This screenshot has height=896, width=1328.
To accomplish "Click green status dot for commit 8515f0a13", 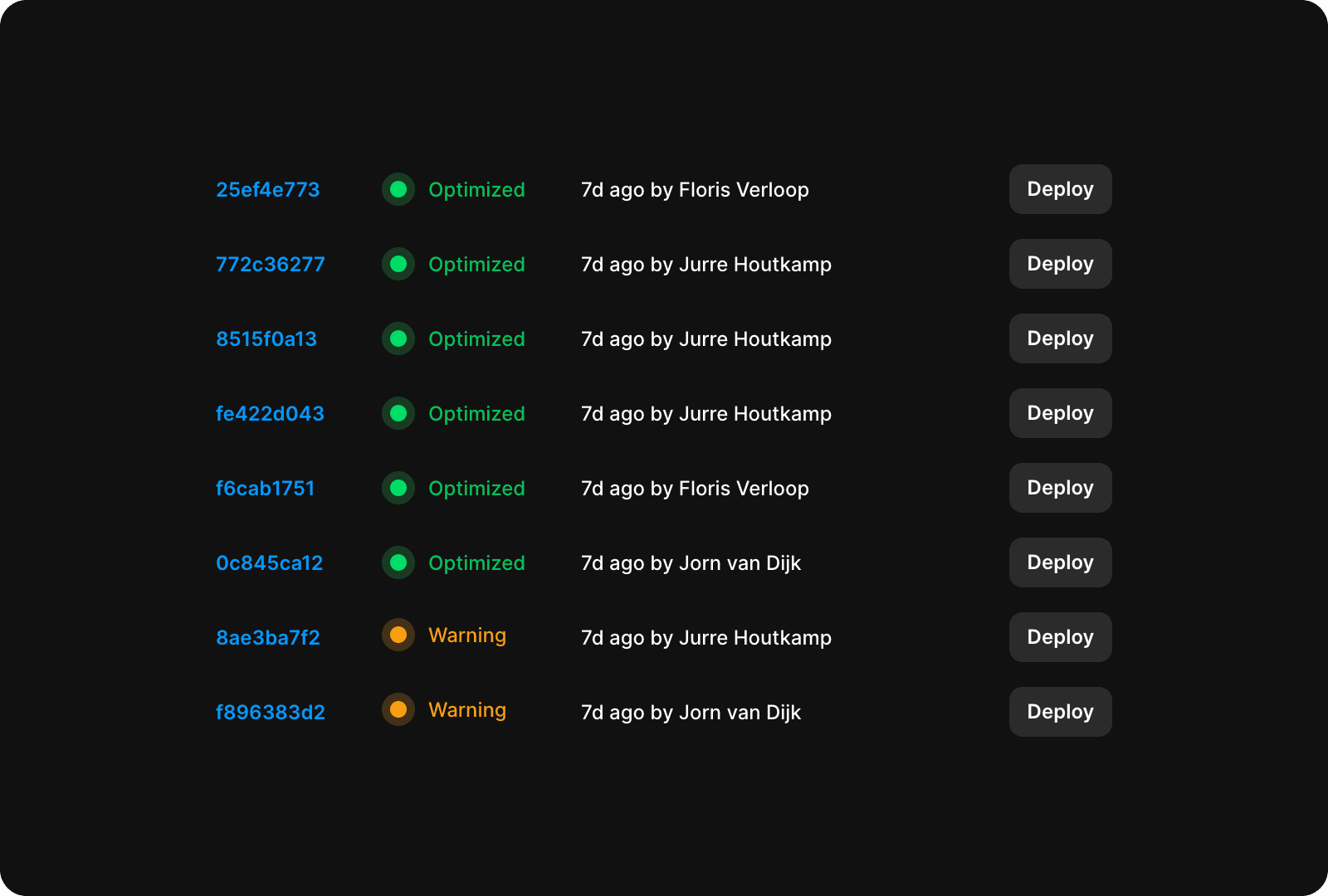I will pyautogui.click(x=398, y=338).
